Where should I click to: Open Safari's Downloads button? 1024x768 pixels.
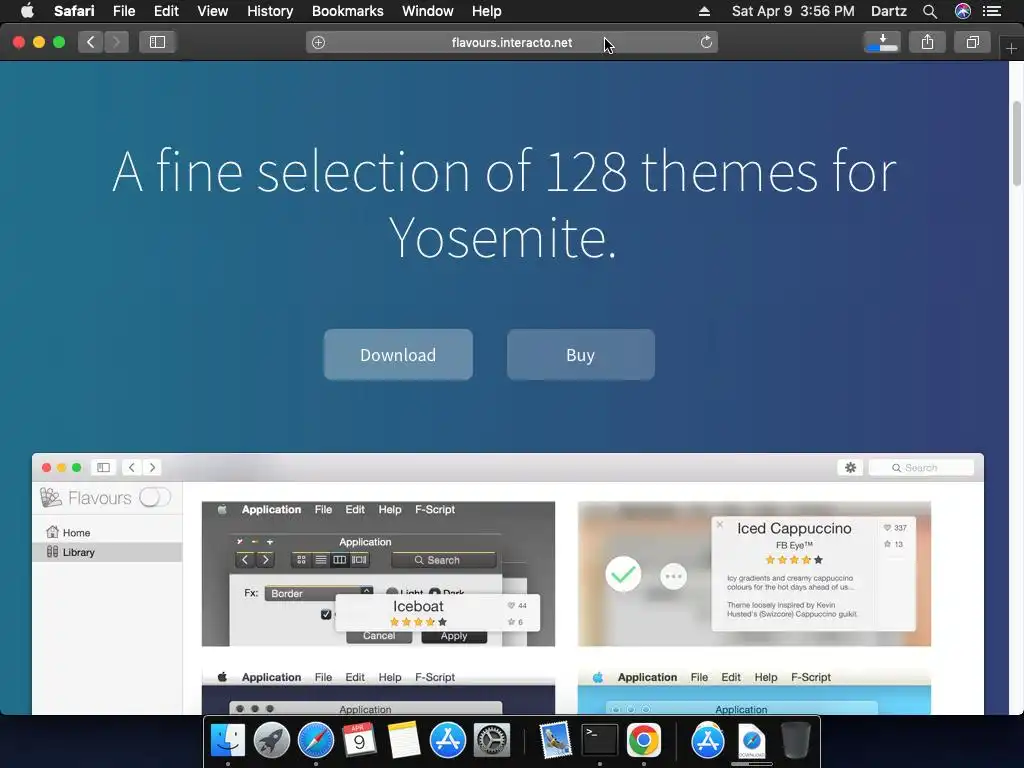882,42
